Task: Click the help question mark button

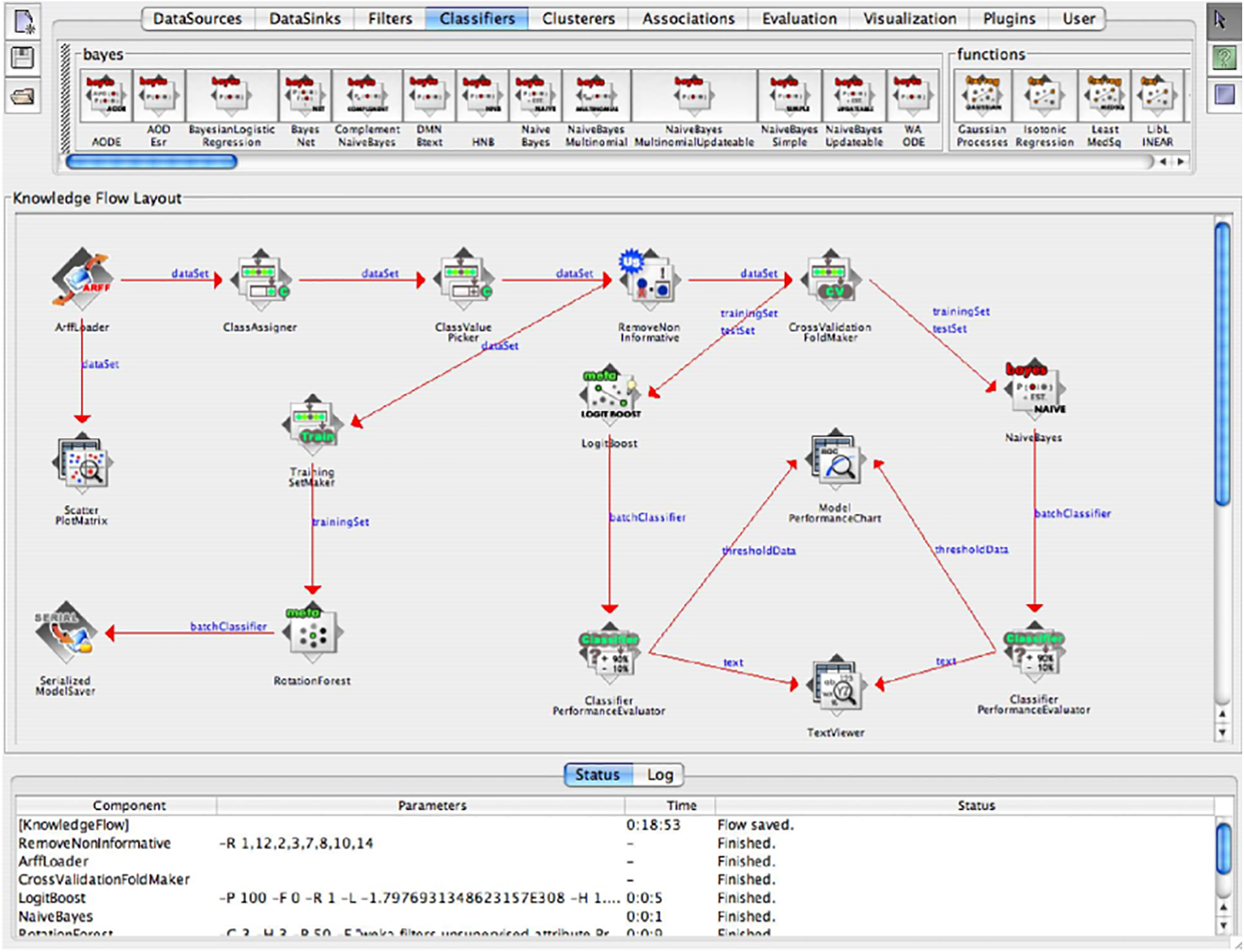Action: click(x=1224, y=59)
